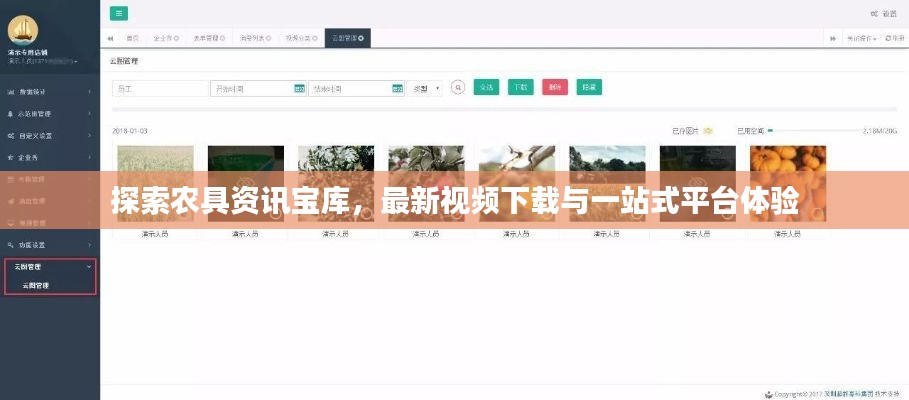Open the 类型 type dropdown
Image resolution: width=909 pixels, height=400 pixels.
[425, 88]
